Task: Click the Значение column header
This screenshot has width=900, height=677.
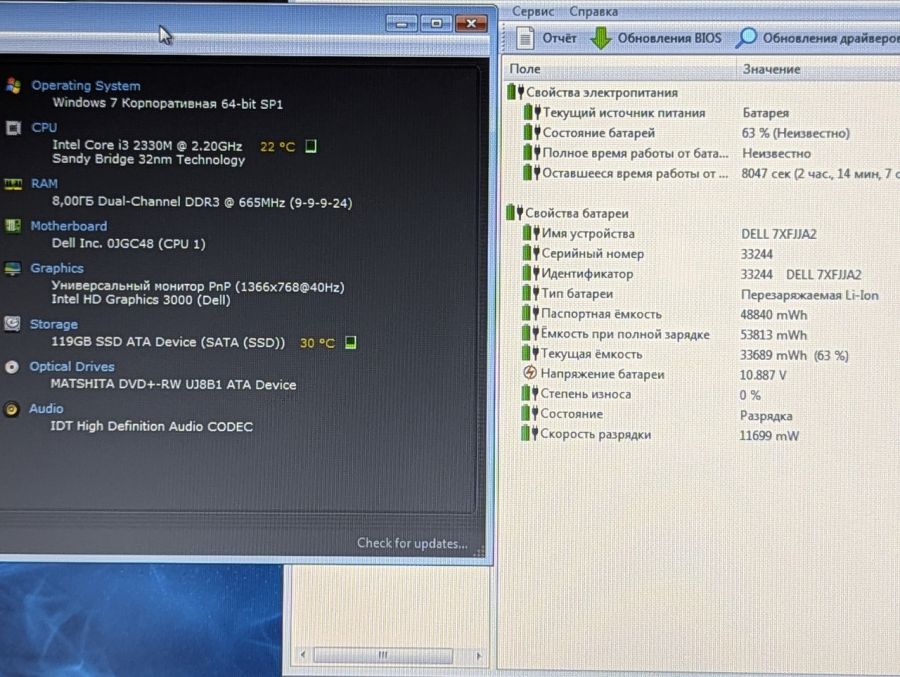Action: (x=818, y=69)
